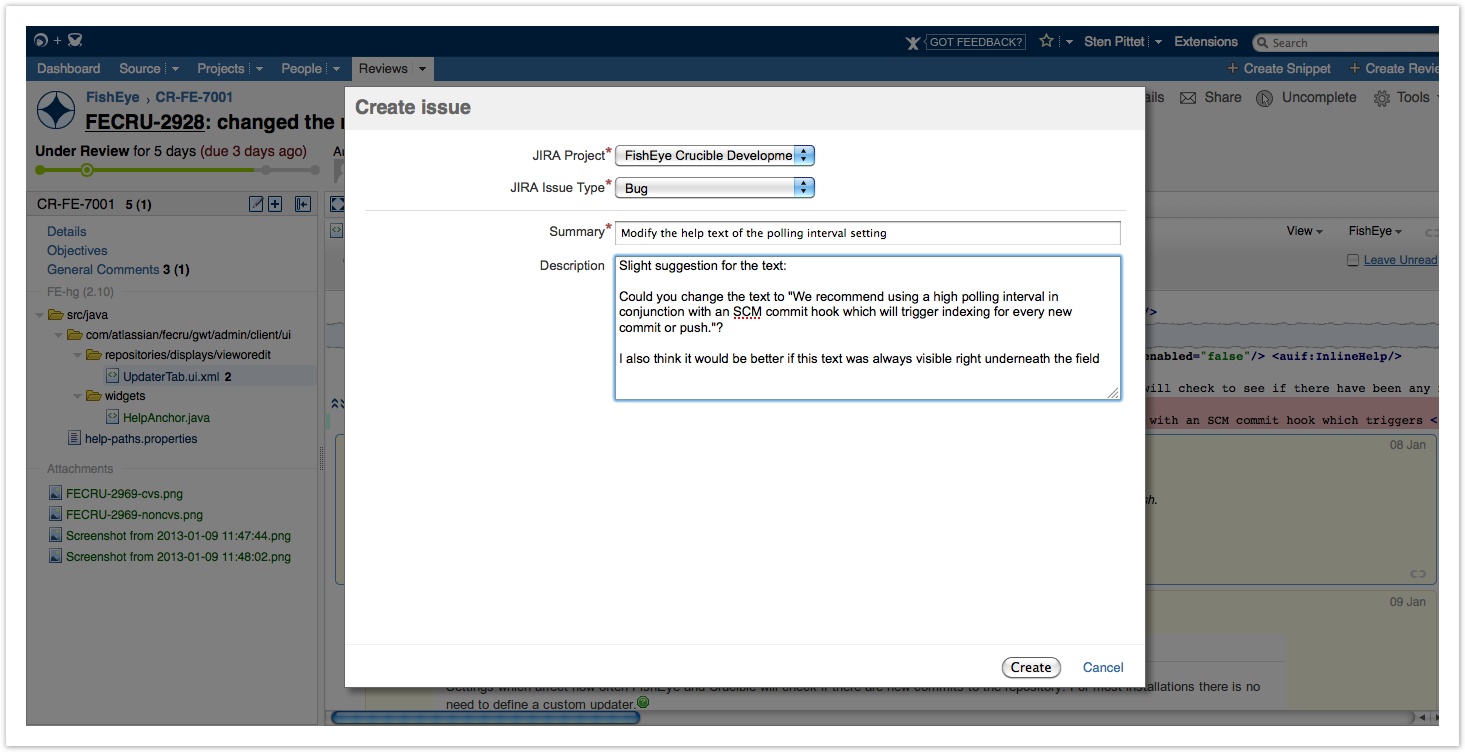Click the favourites star icon
The image size is (1465, 752).
(1046, 41)
